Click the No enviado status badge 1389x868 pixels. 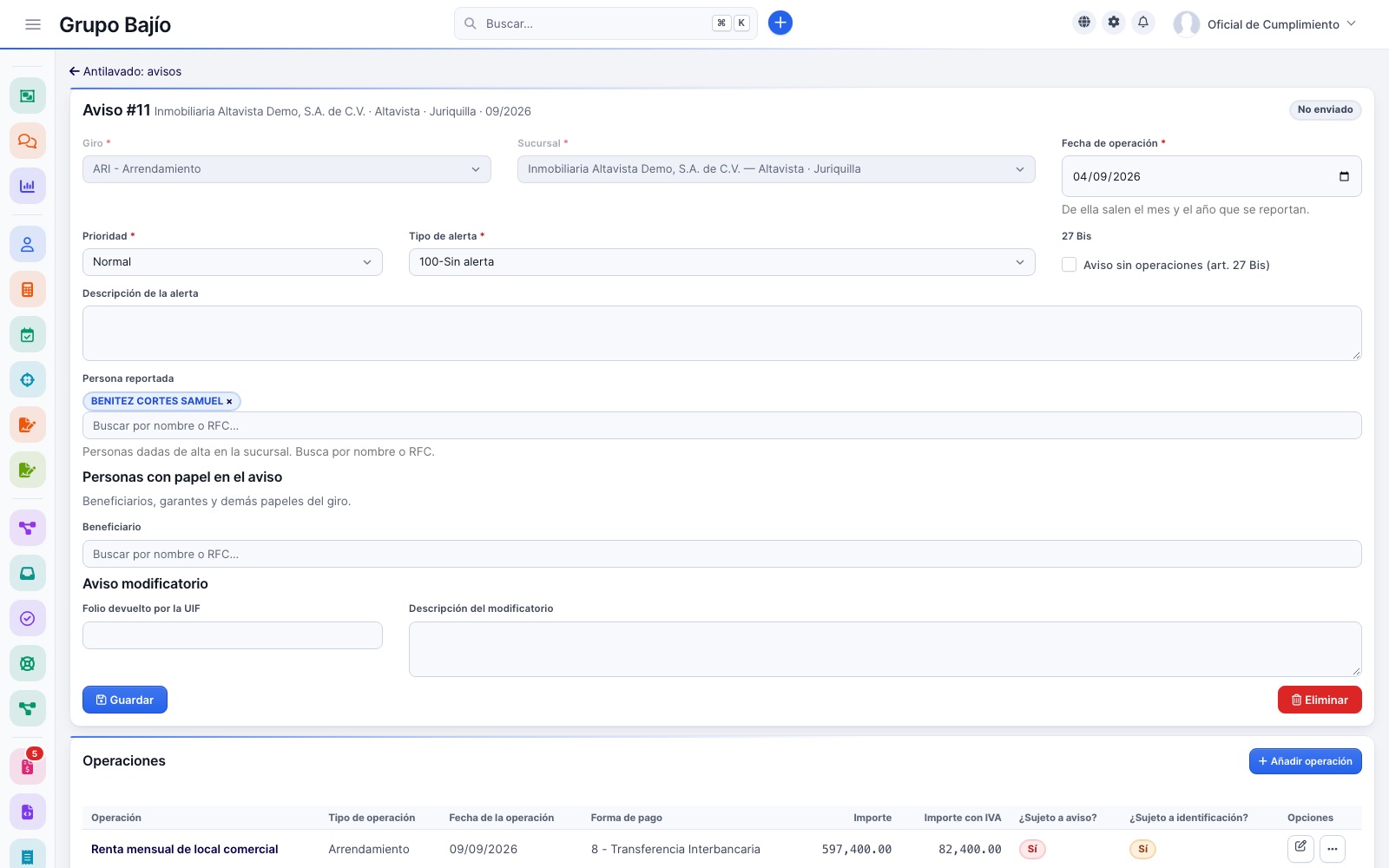[x=1326, y=110]
